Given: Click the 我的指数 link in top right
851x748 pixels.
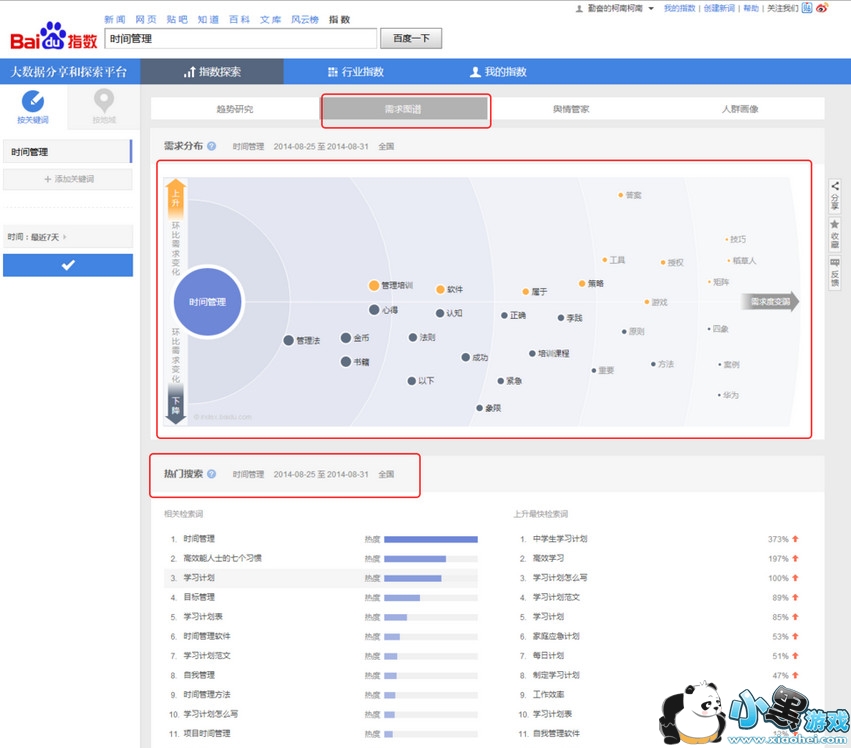Looking at the screenshot, I should click(x=679, y=8).
